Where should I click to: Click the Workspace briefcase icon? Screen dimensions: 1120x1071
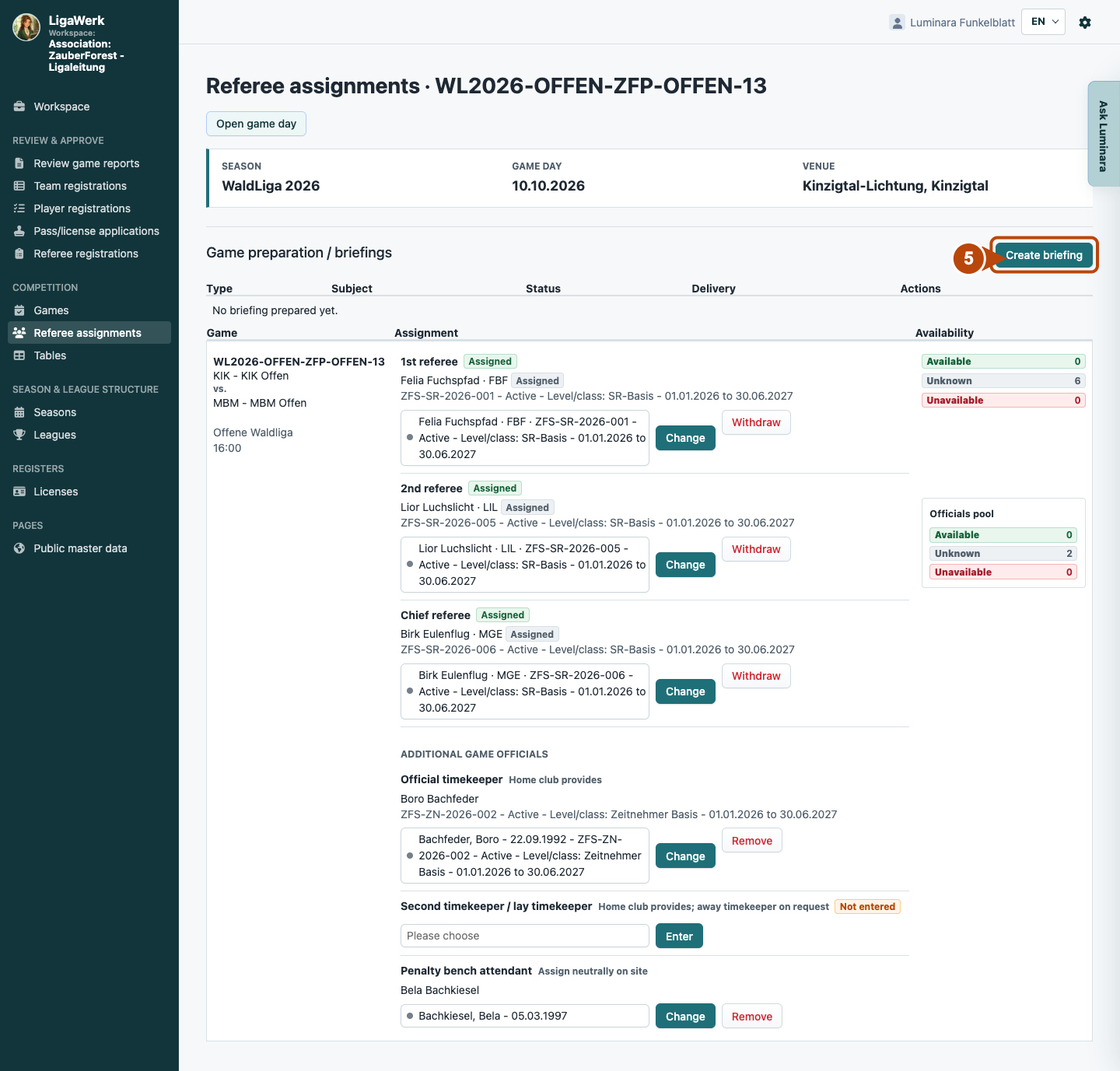click(x=19, y=107)
